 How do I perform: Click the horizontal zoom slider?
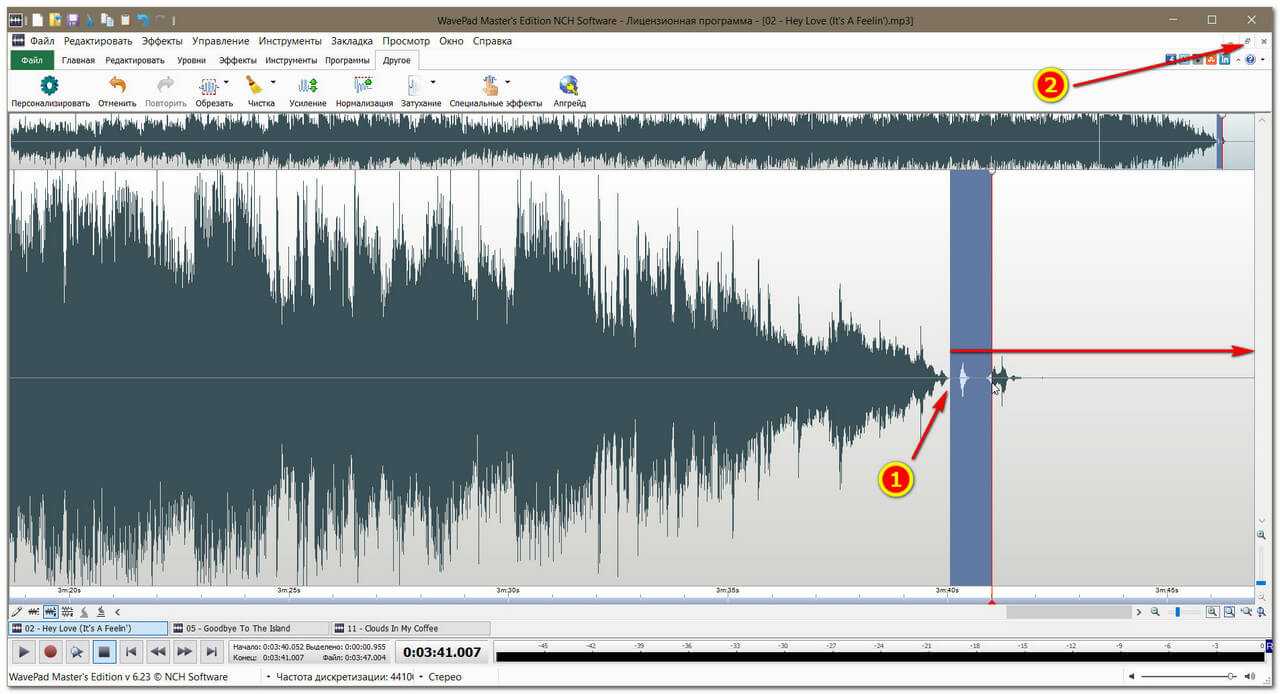1178,611
